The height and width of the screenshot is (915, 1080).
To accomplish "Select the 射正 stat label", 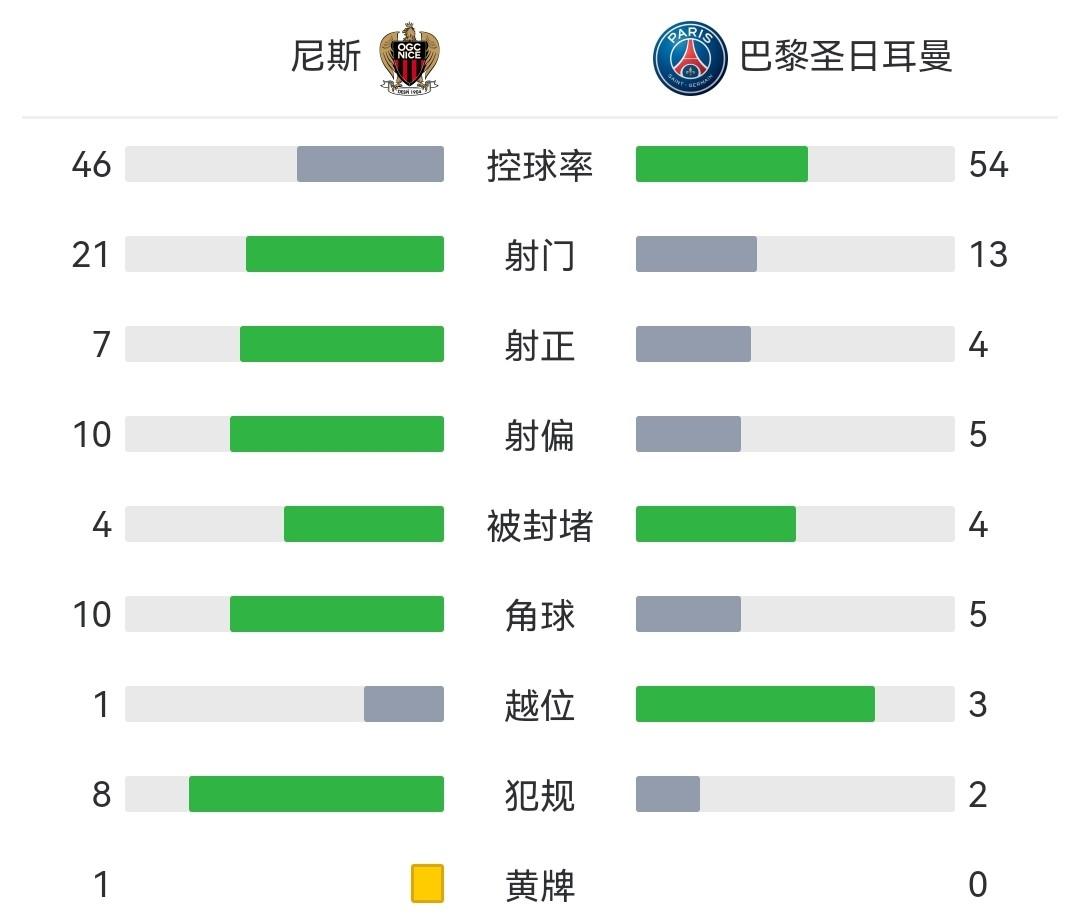I will pos(540,345).
